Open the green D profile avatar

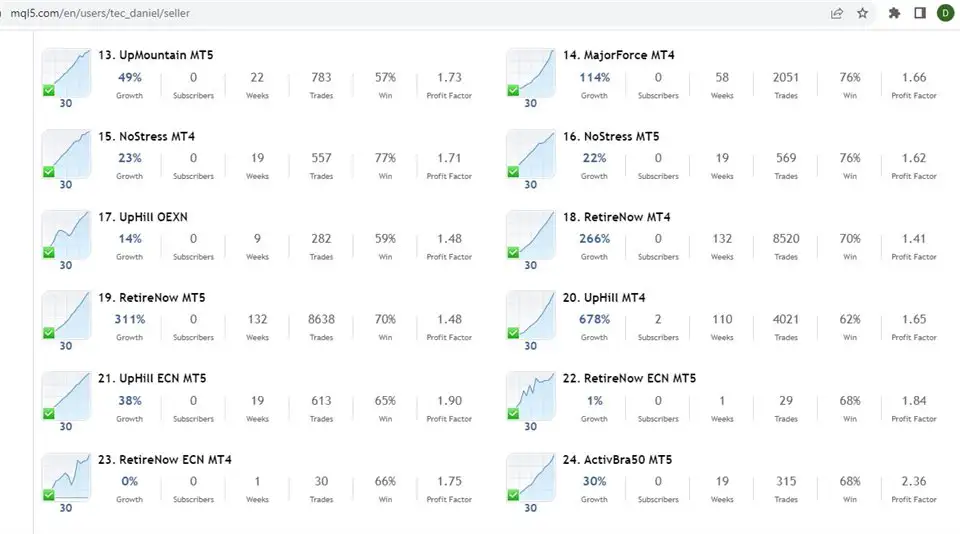tap(945, 14)
